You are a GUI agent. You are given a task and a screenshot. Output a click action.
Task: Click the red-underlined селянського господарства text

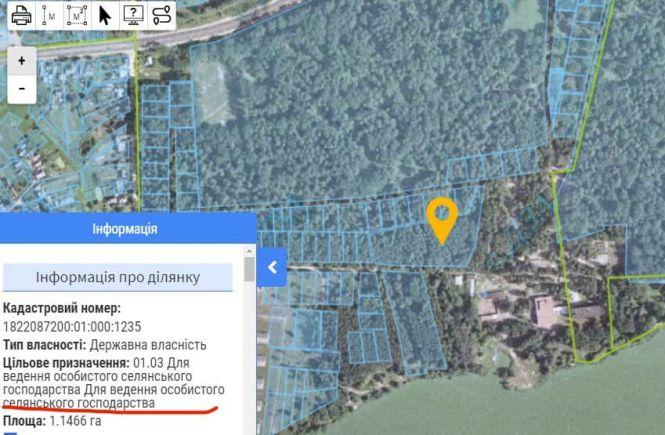click(x=79, y=403)
